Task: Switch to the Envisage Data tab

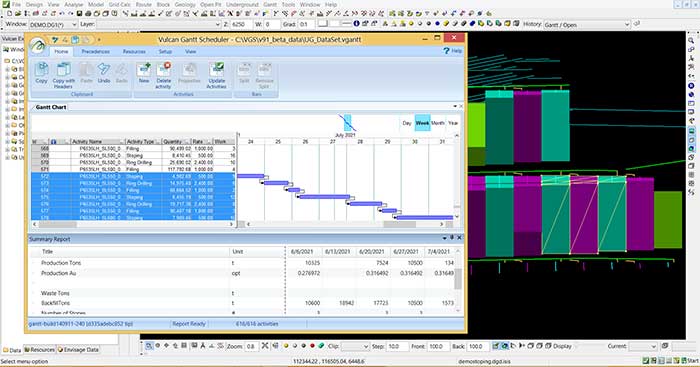Action: (x=79, y=350)
